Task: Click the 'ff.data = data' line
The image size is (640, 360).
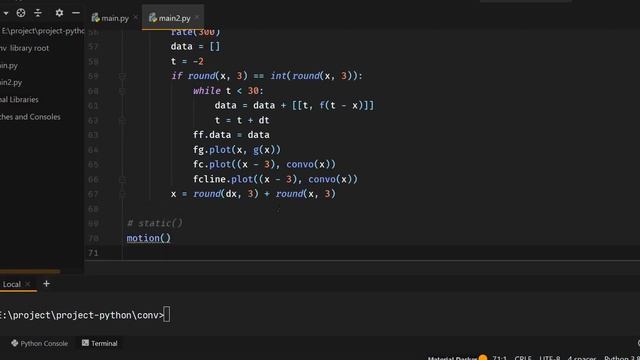Action: coord(231,135)
